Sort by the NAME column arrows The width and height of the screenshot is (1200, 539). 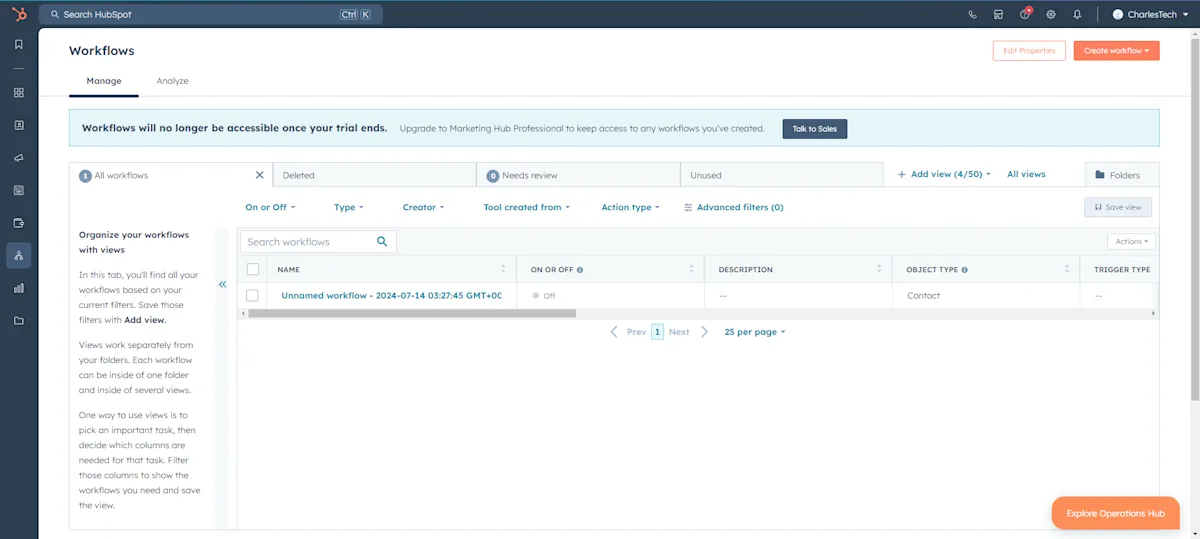click(x=503, y=269)
